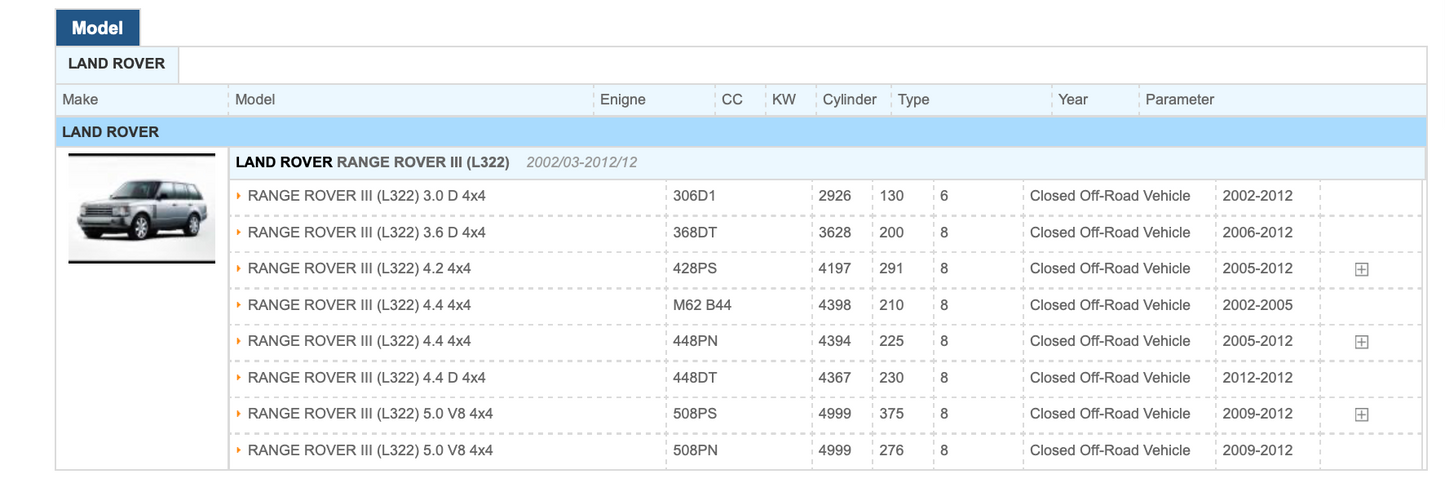Image resolution: width=1445 pixels, height=483 pixels.
Task: Click the CC value 4398
Action: (835, 305)
